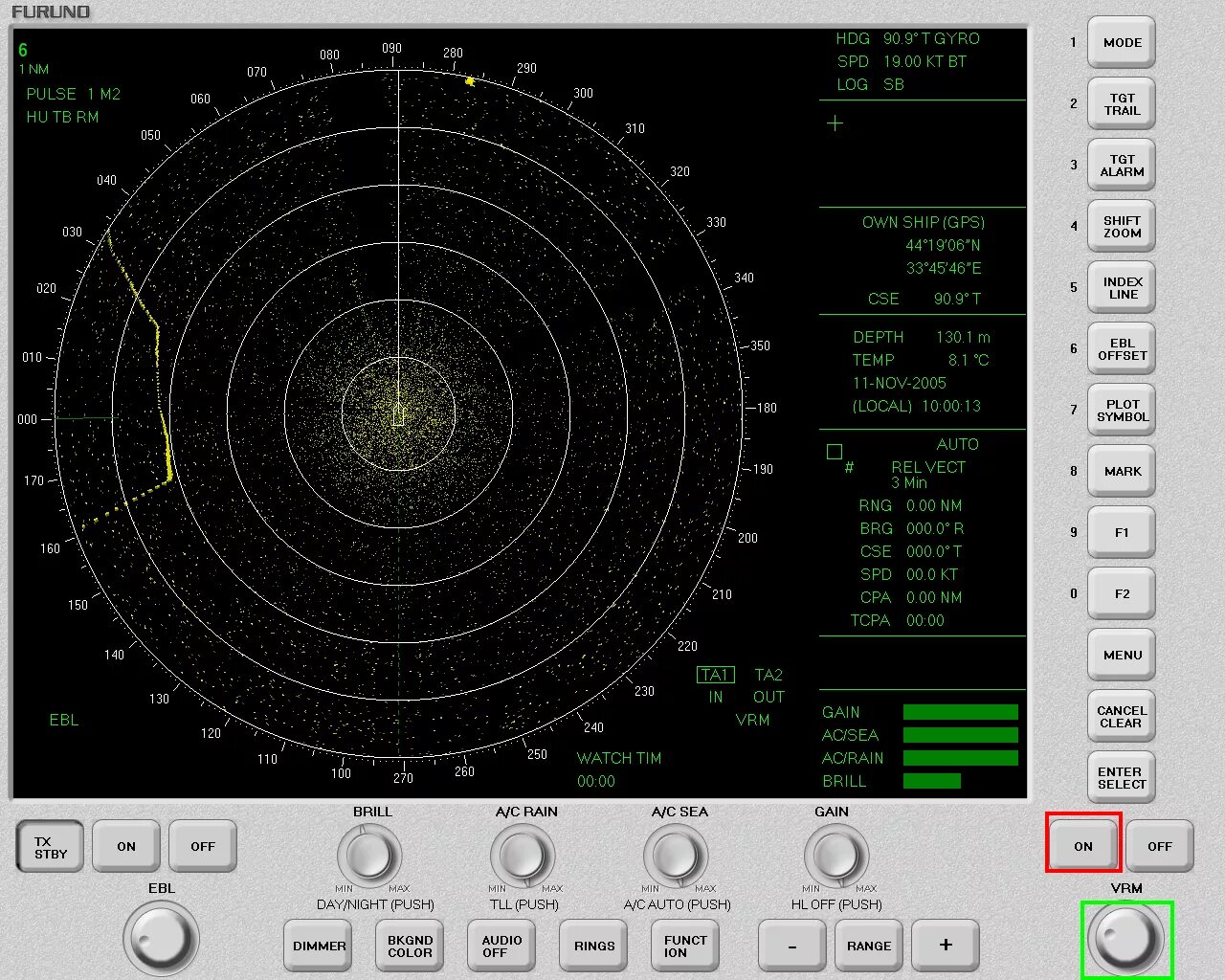This screenshot has width=1225, height=980.
Task: Select the F1 function key
Action: coord(1122,533)
